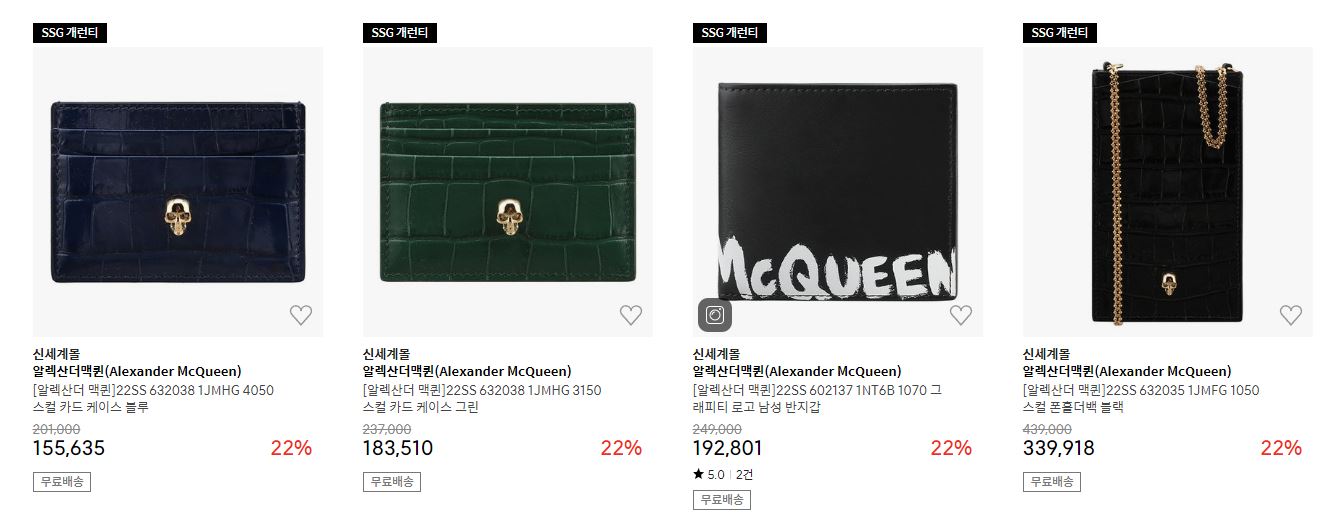Open the 5.0 star rating with 2건 reviews
The height and width of the screenshot is (519, 1324).
point(723,474)
